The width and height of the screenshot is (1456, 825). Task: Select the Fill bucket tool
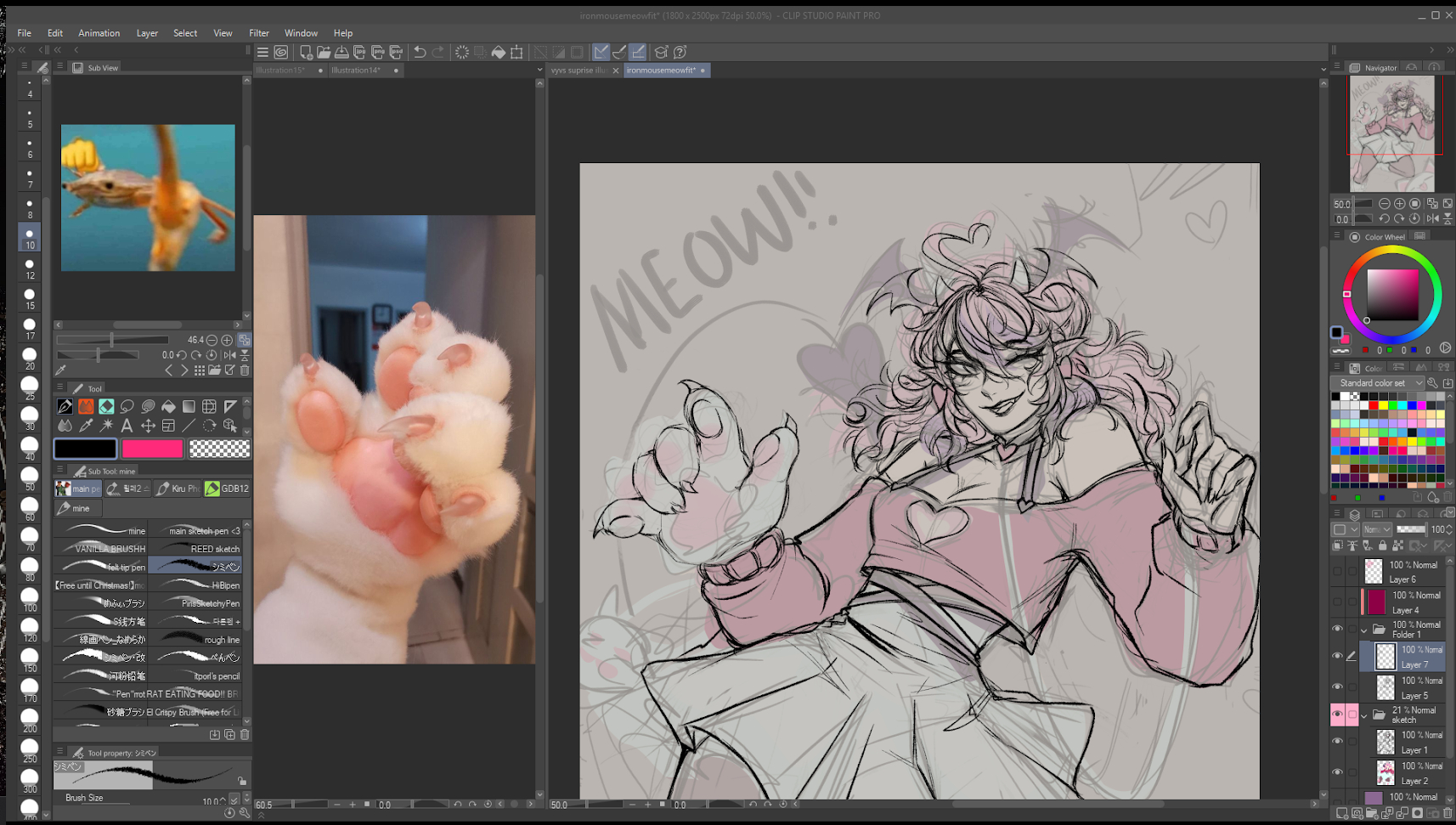(x=168, y=407)
